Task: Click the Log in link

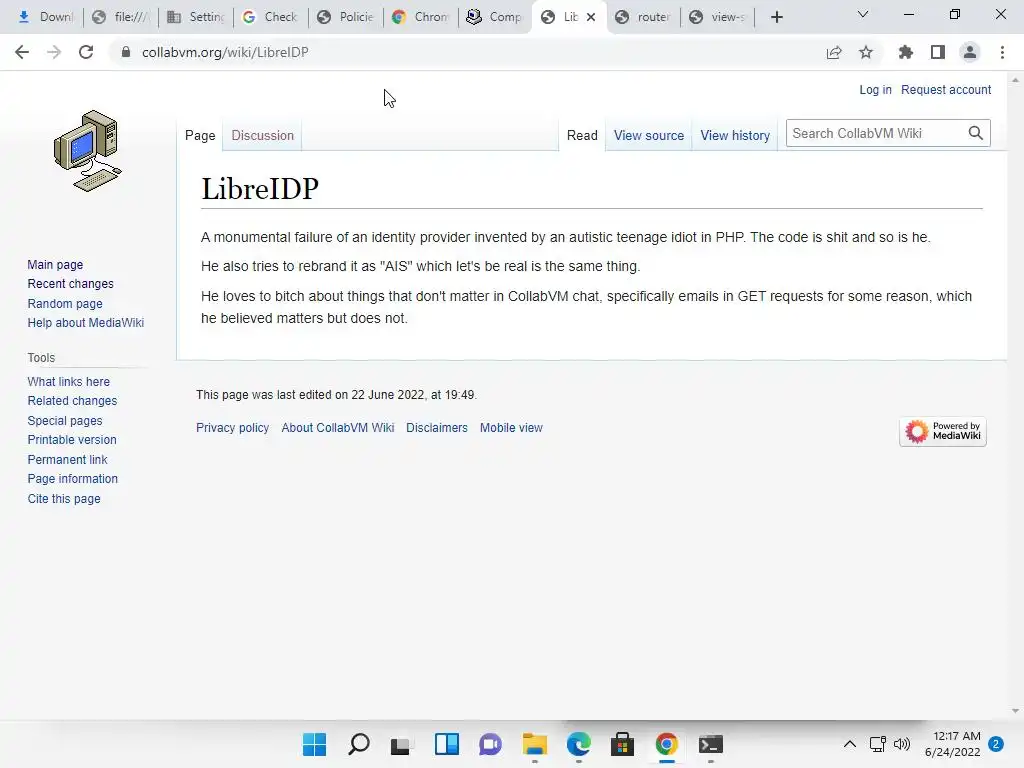Action: [875, 89]
